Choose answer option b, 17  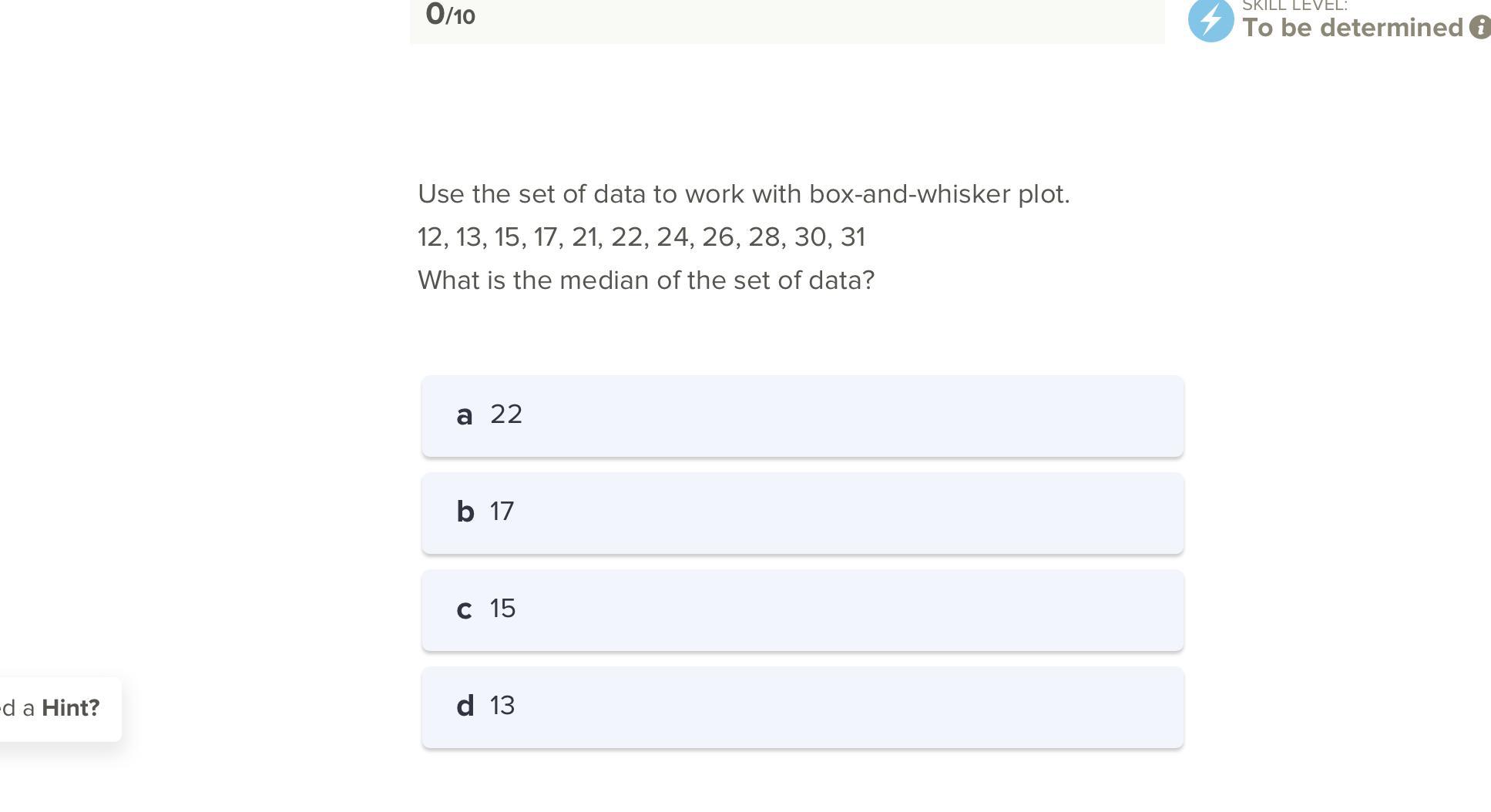[802, 513]
